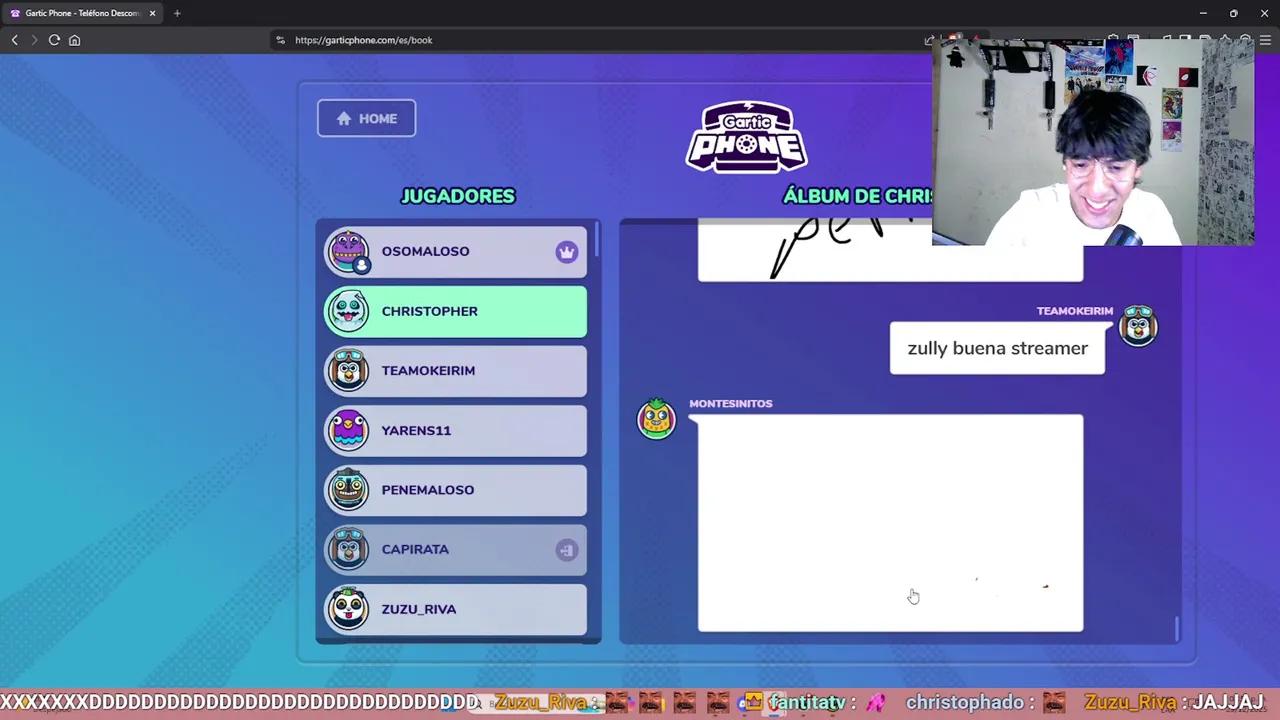The width and height of the screenshot is (1280, 720).
Task: Select player TEAMOKEIRIM in the list
Action: 455,371
